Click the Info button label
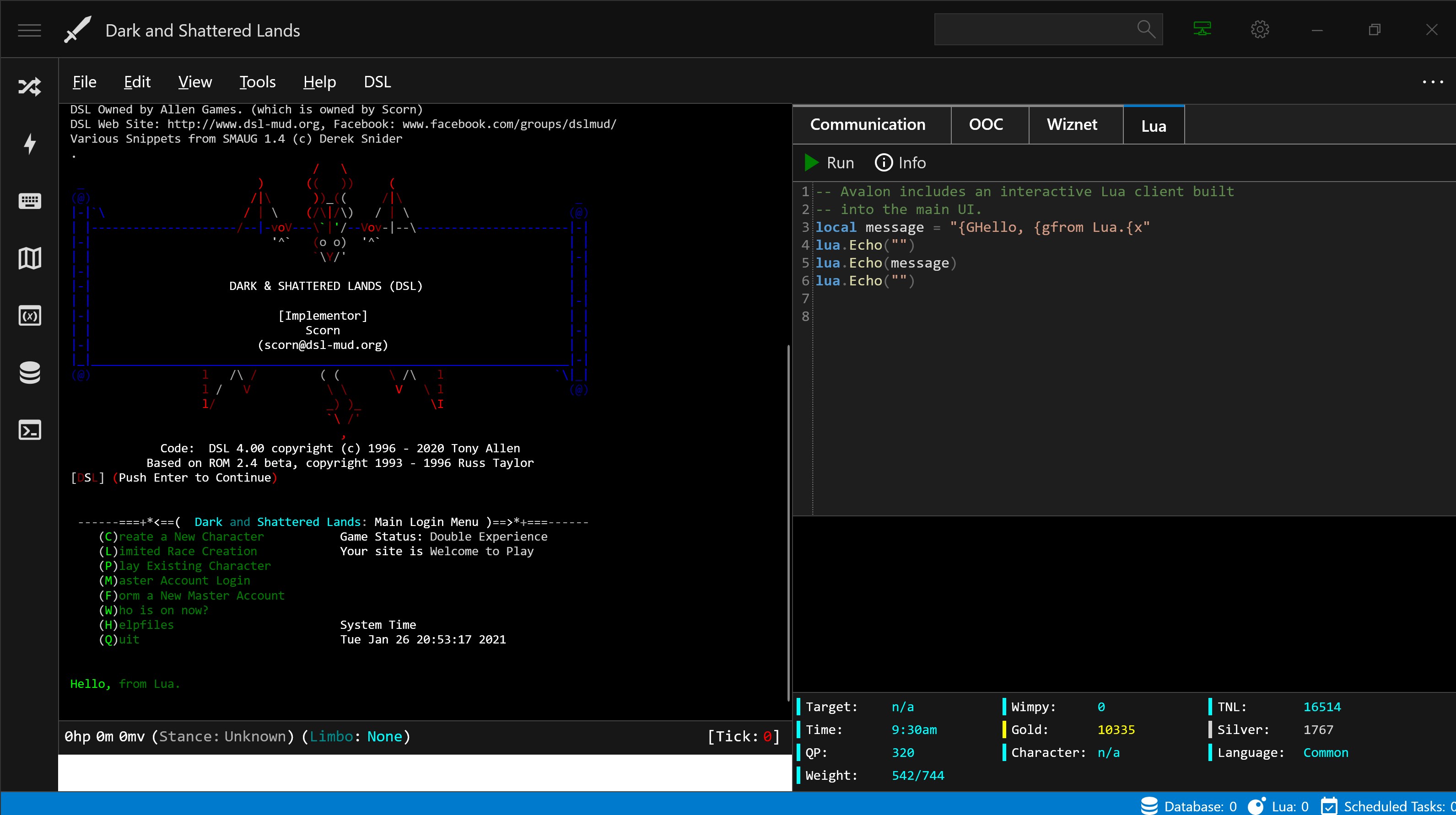Viewport: 1456px width, 815px height. pyautogui.click(x=911, y=163)
